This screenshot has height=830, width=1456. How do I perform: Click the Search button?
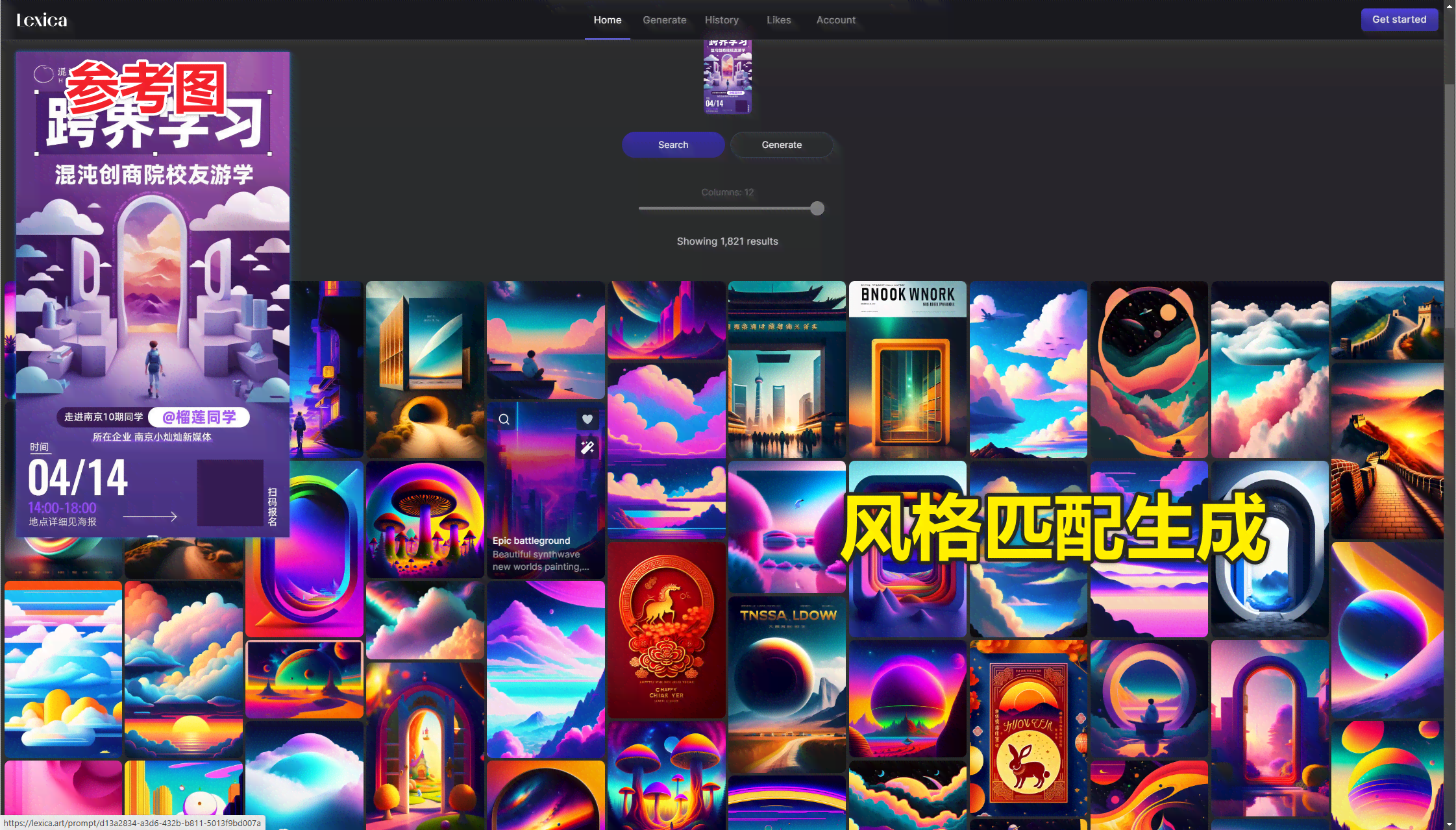pos(672,144)
